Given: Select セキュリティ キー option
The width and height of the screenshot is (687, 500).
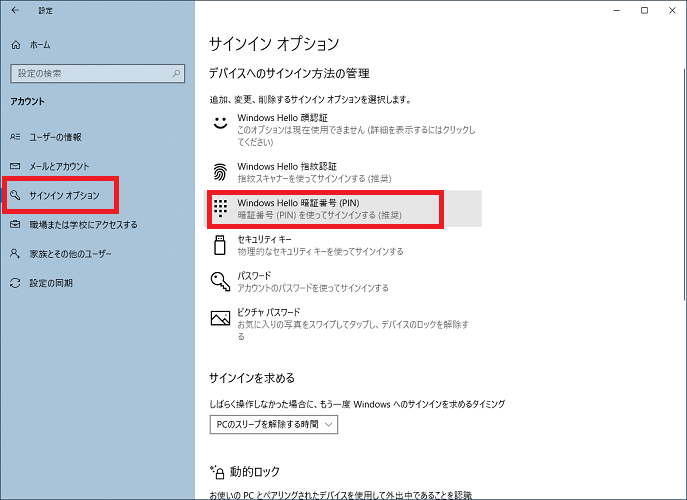Looking at the screenshot, I should pos(344,245).
